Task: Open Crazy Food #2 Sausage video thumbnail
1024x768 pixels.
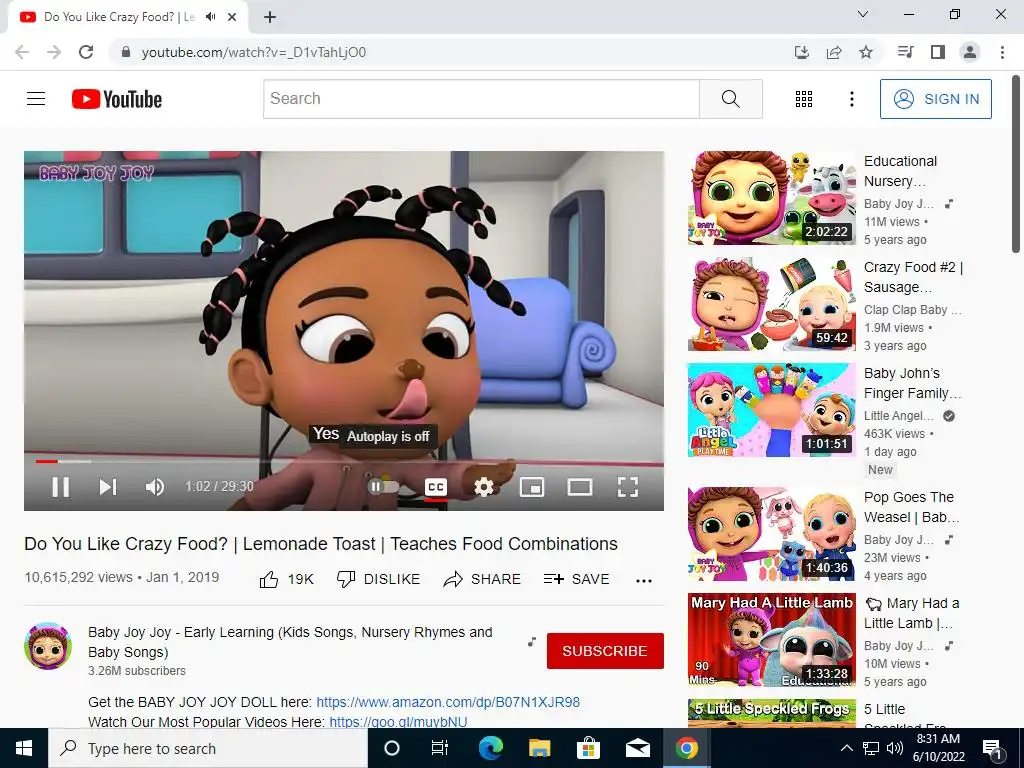Action: tap(772, 304)
